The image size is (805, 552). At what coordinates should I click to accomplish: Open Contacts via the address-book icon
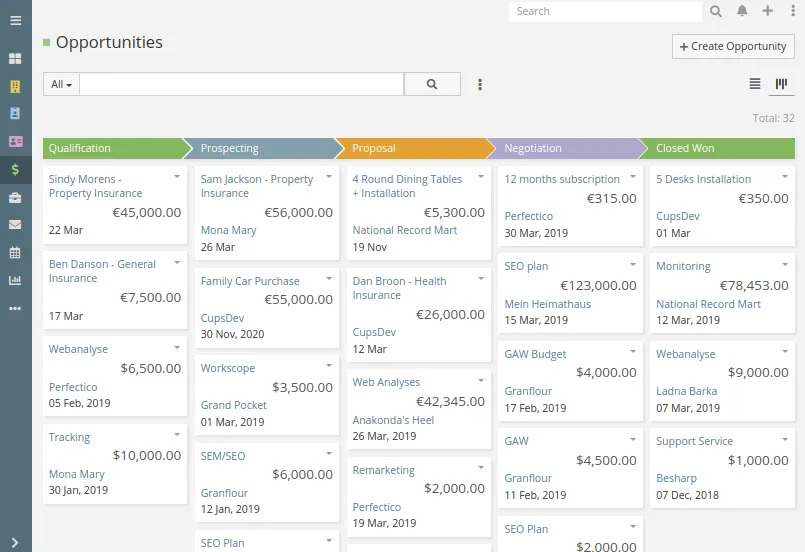click(15, 113)
